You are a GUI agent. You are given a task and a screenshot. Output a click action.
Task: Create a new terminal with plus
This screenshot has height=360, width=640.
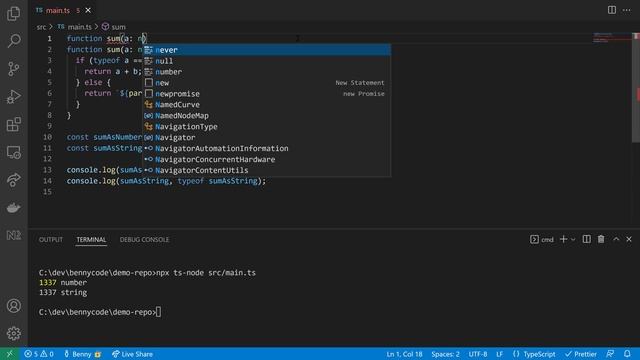tap(563, 240)
